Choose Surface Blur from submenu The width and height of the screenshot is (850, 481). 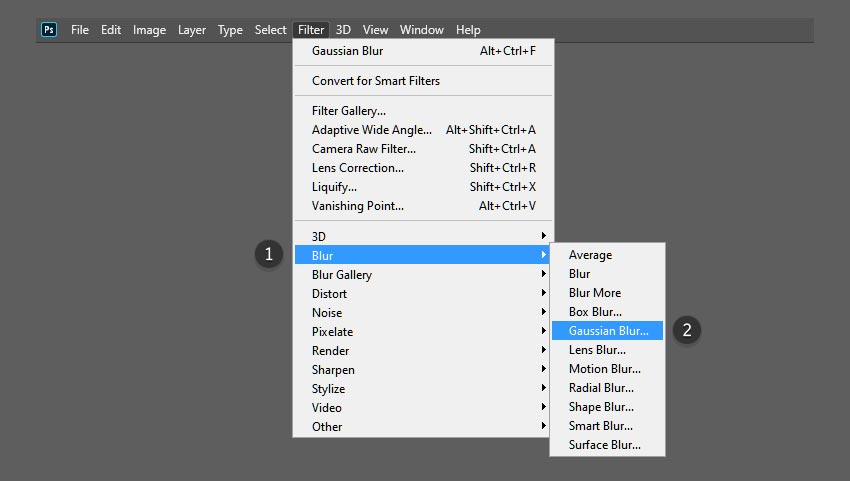point(604,445)
